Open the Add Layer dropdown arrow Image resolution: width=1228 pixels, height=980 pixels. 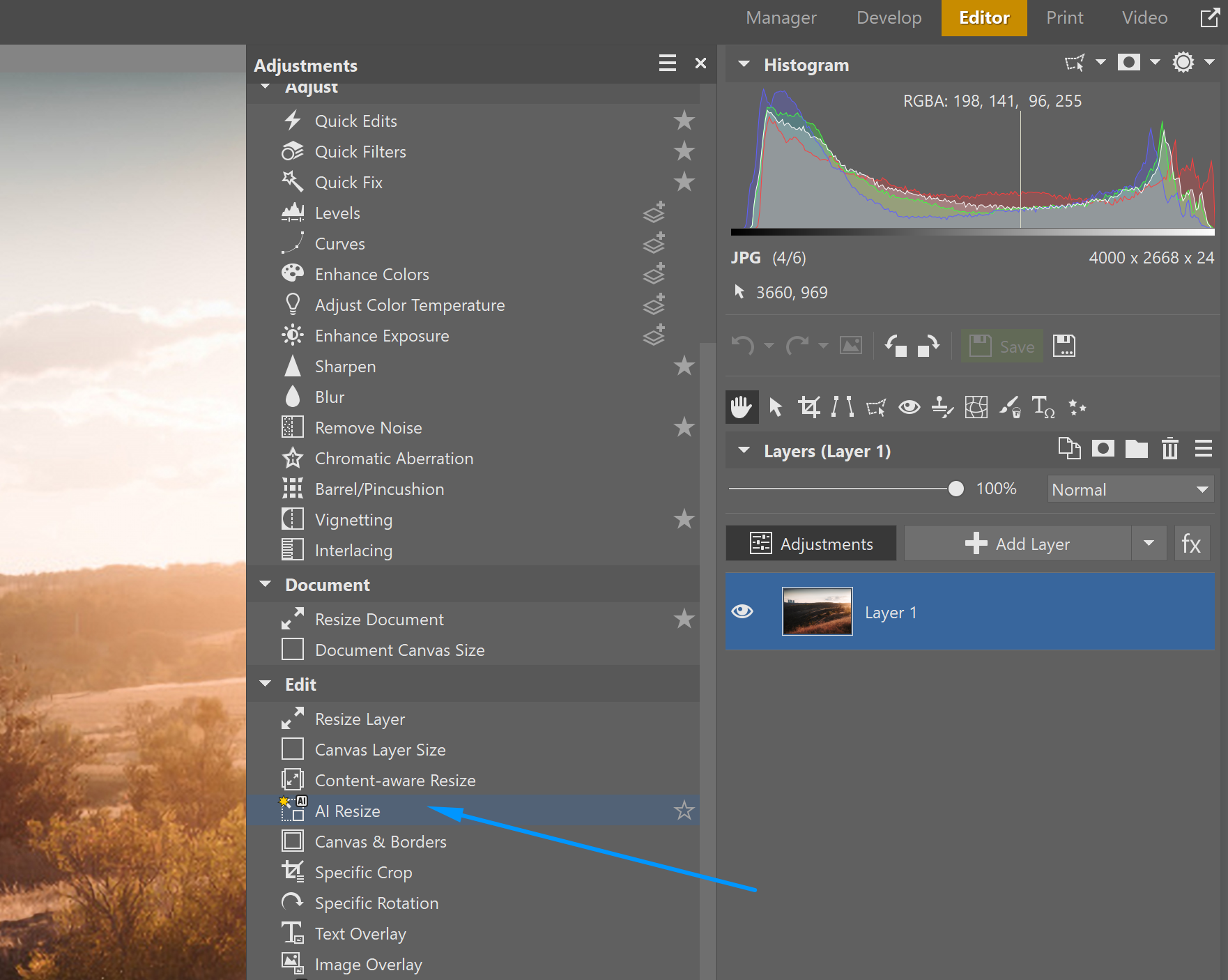1149,544
